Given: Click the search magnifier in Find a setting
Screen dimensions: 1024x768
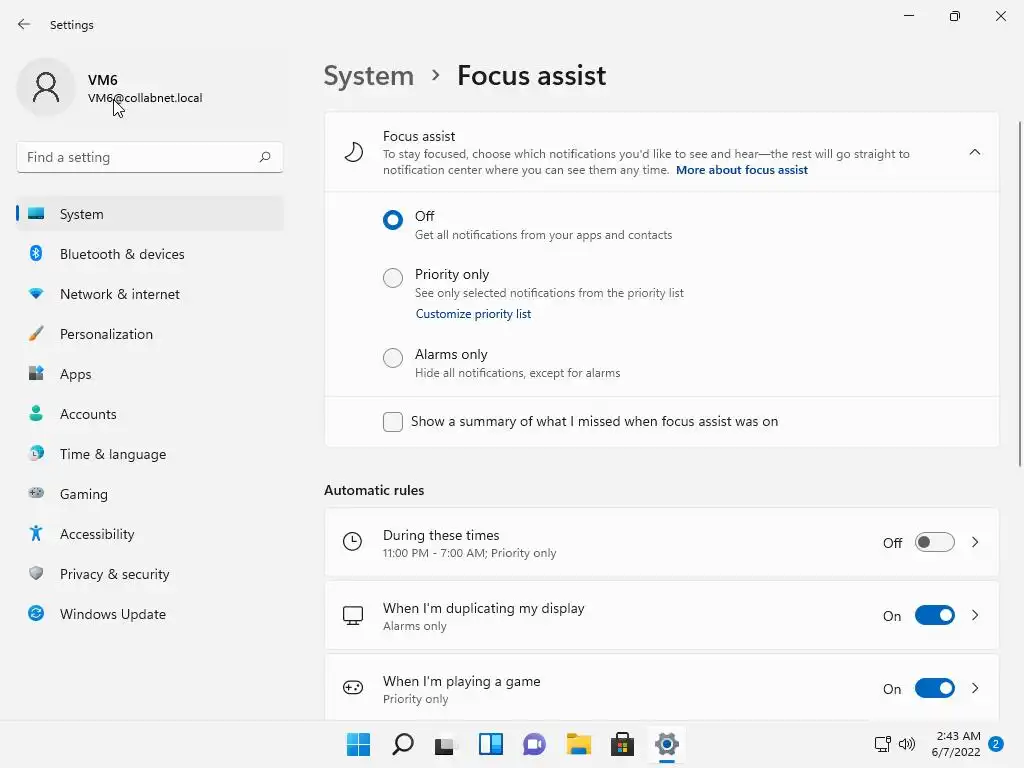Looking at the screenshot, I should click(x=265, y=157).
